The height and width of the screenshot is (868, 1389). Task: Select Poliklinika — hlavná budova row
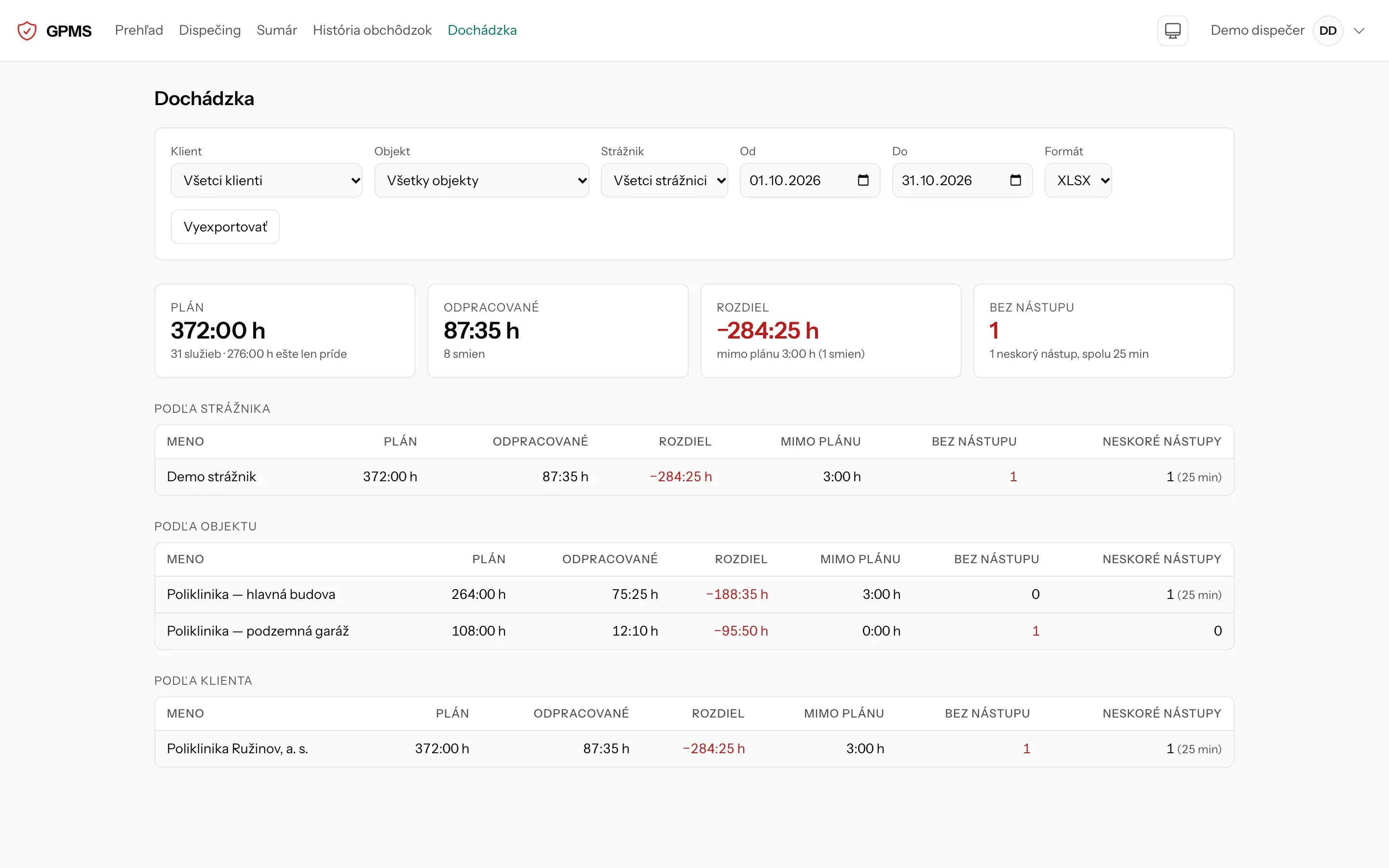click(694, 594)
